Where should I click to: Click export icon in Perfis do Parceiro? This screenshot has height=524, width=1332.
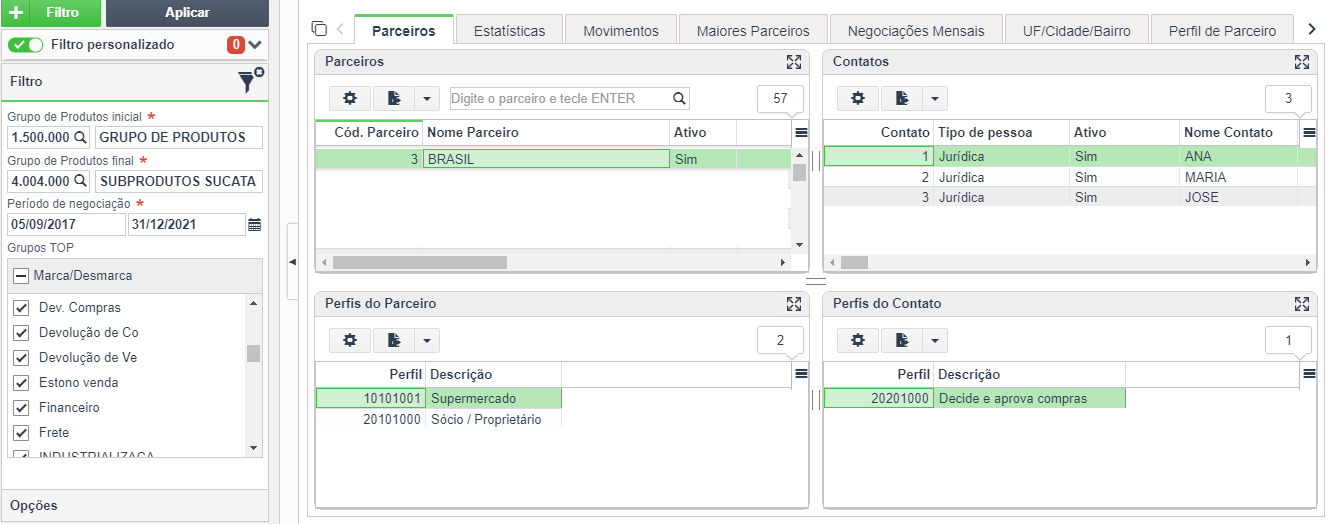(394, 340)
